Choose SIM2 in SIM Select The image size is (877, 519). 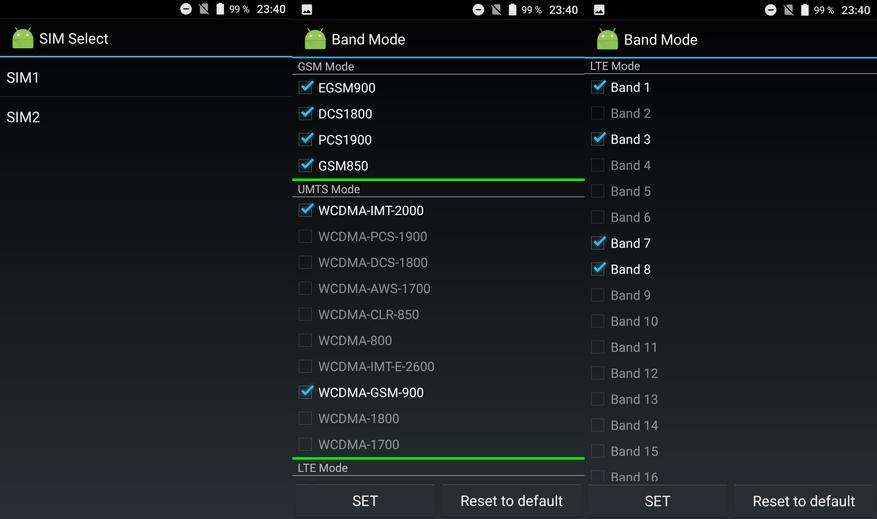[23, 117]
